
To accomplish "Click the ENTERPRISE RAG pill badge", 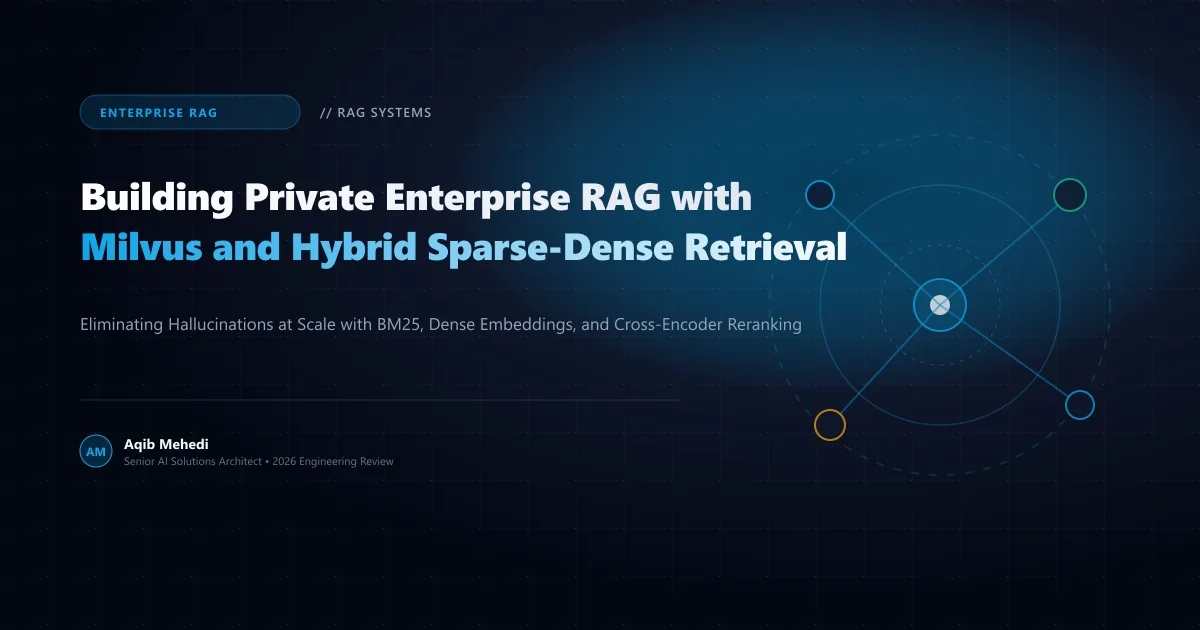I will [x=190, y=112].
